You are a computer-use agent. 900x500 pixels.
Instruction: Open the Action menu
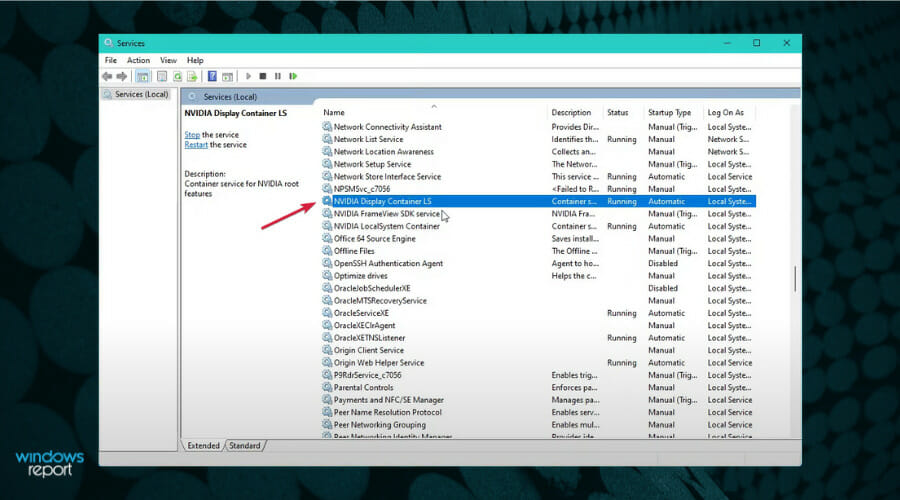138,60
